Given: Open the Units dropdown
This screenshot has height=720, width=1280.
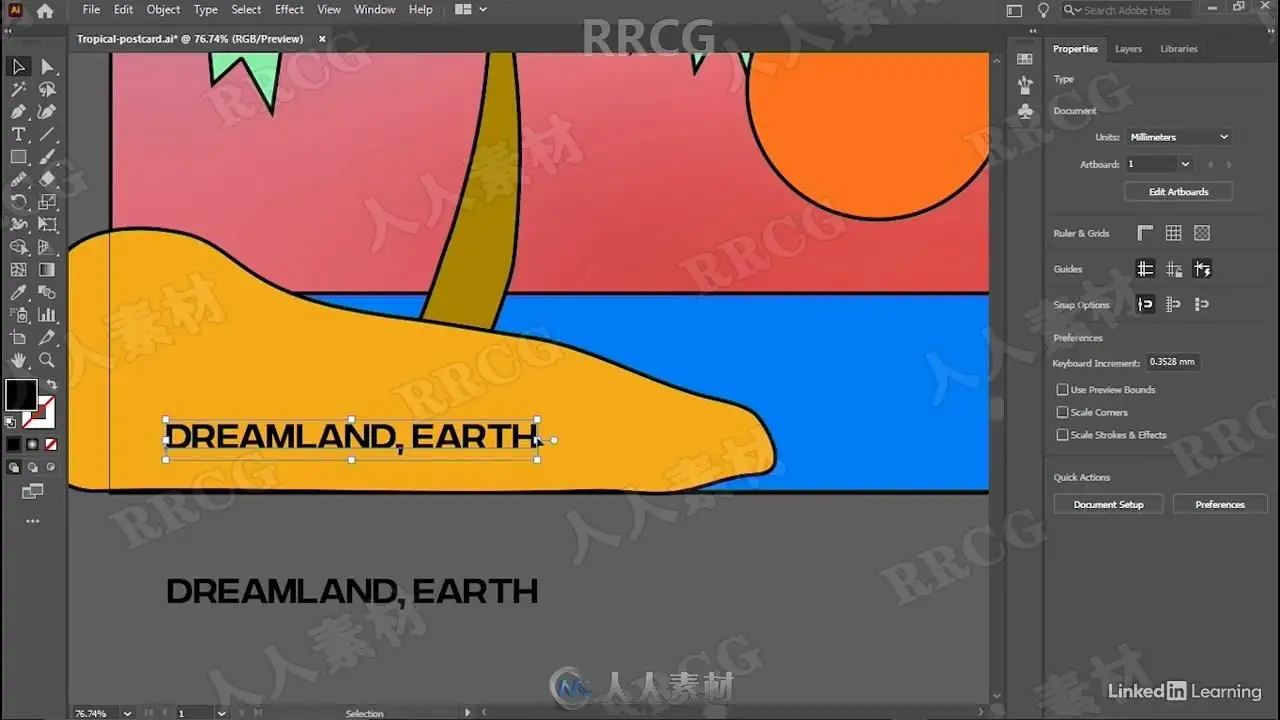Looking at the screenshot, I should (x=1178, y=137).
